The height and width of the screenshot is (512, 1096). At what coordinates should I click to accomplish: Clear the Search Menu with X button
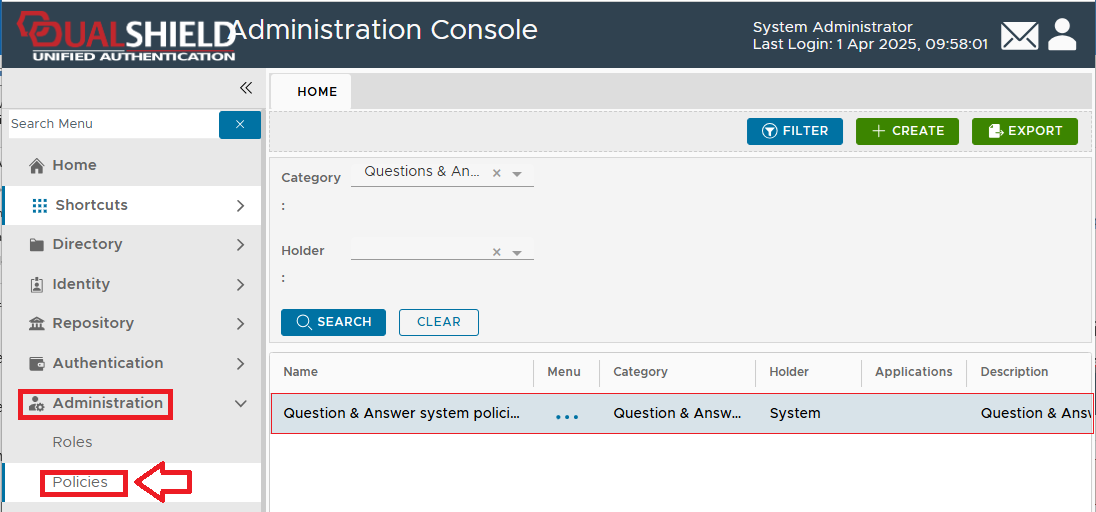240,124
